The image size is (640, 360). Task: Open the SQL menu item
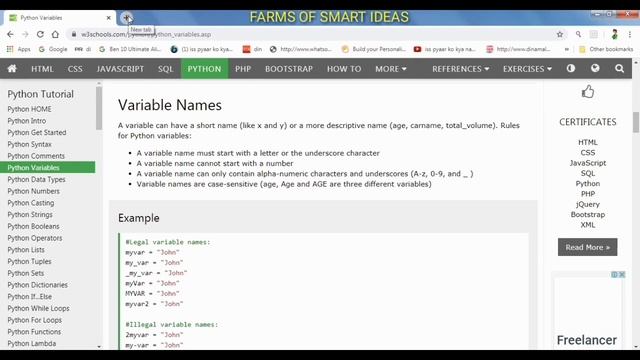pos(166,69)
